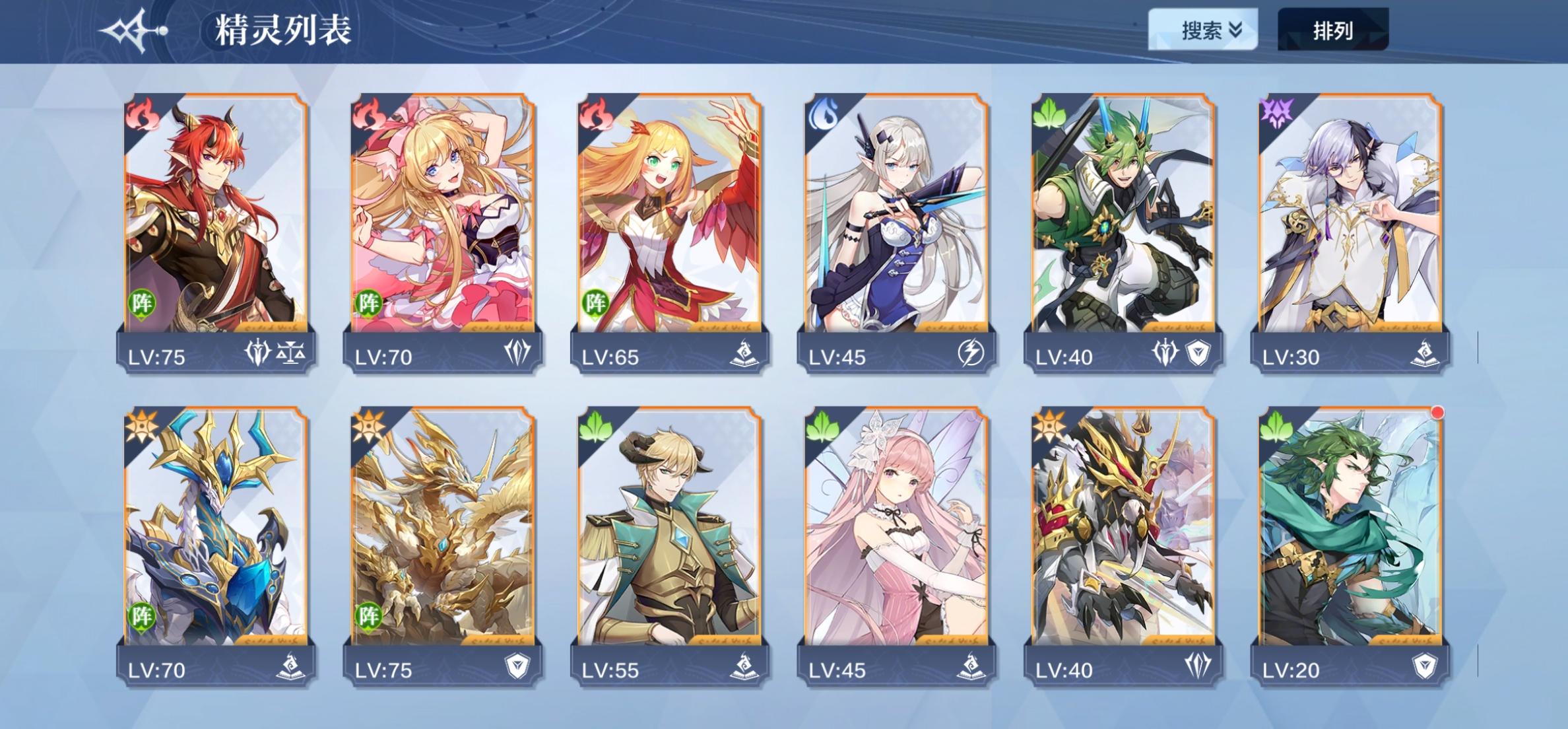Click scales role icon on LV:75 red-haired card
This screenshot has width=1568, height=729.
click(290, 354)
